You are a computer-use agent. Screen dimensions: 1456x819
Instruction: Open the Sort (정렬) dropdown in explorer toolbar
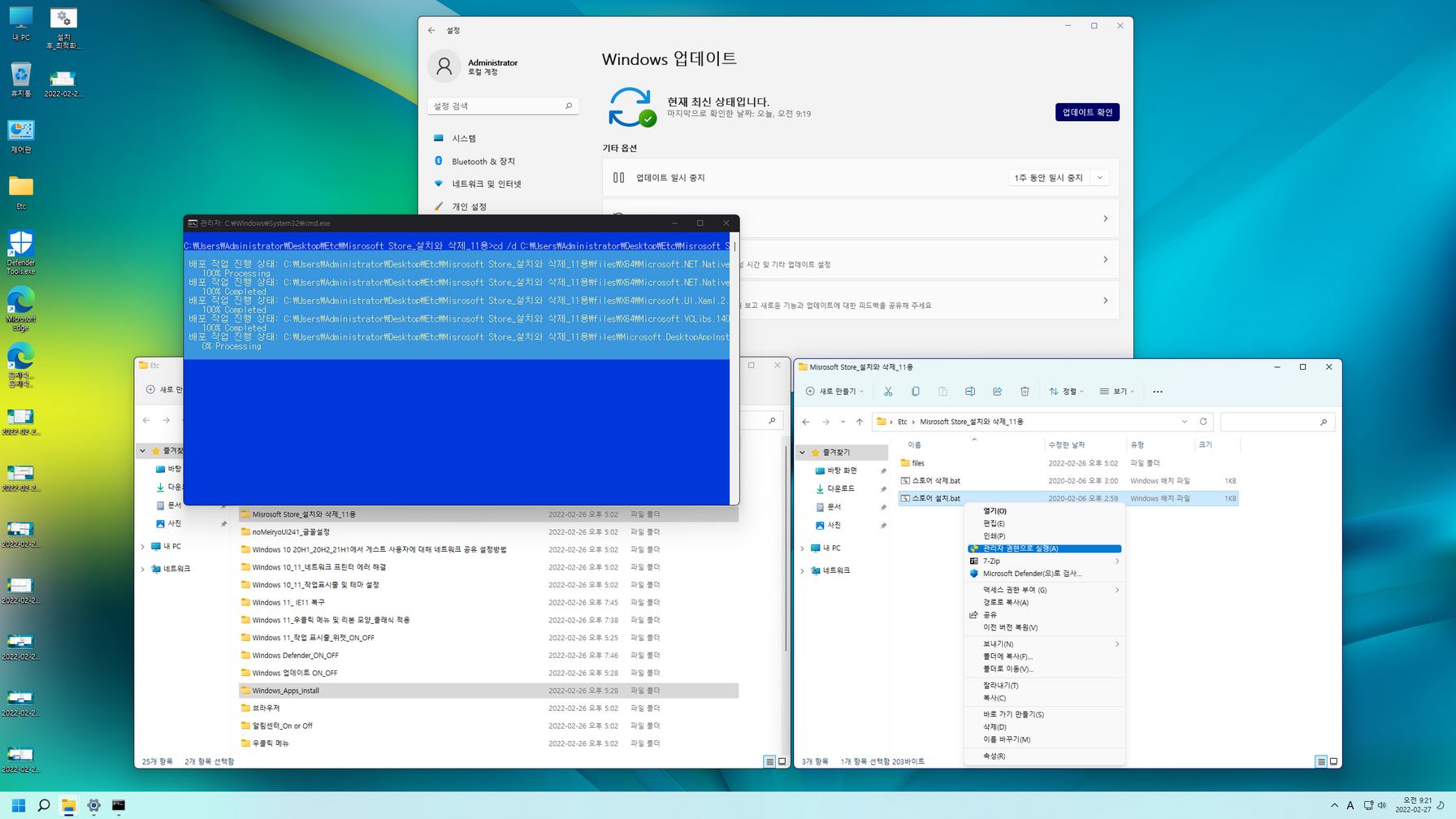pos(1067,392)
